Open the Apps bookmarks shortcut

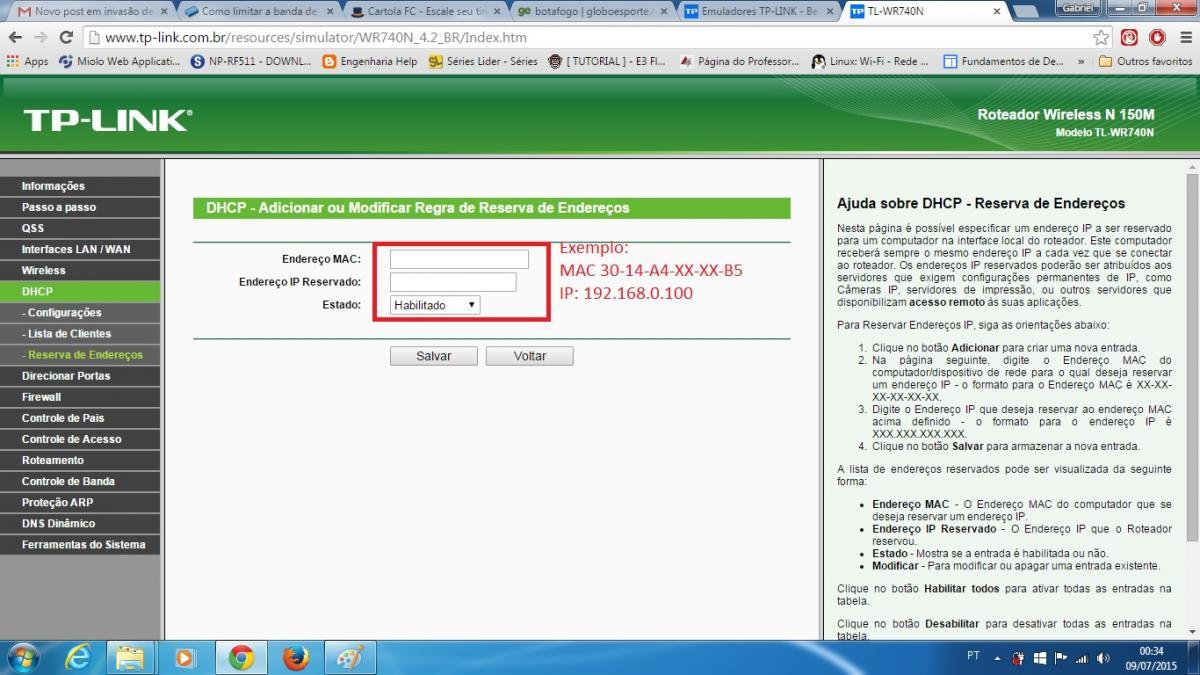tap(27, 61)
